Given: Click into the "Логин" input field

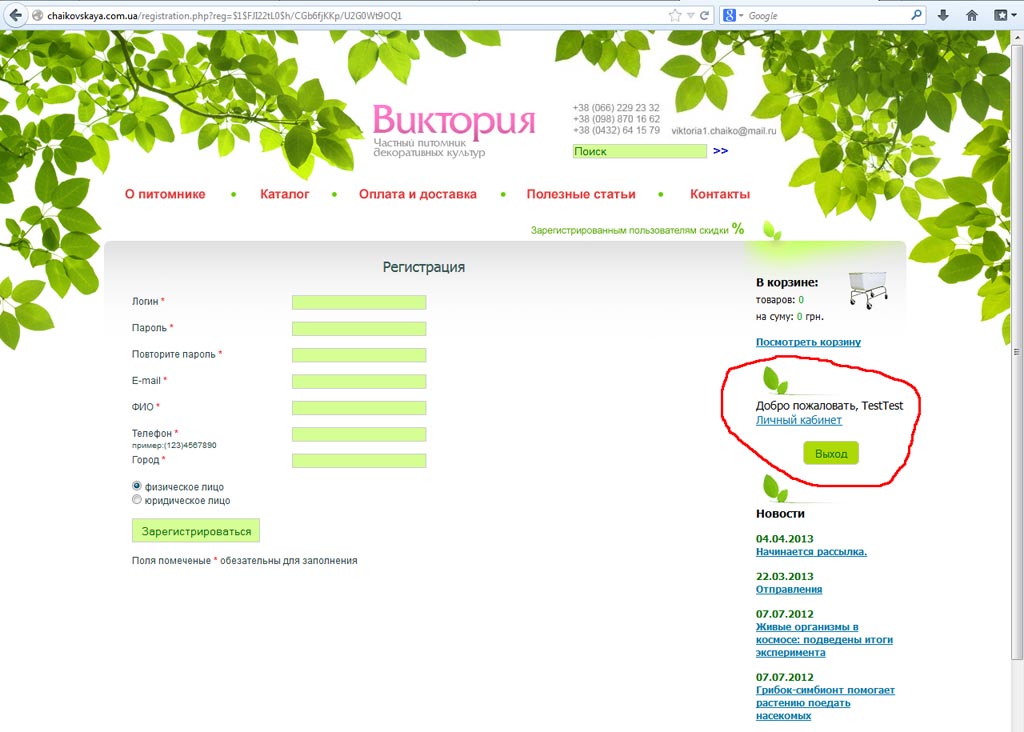Looking at the screenshot, I should pyautogui.click(x=359, y=302).
